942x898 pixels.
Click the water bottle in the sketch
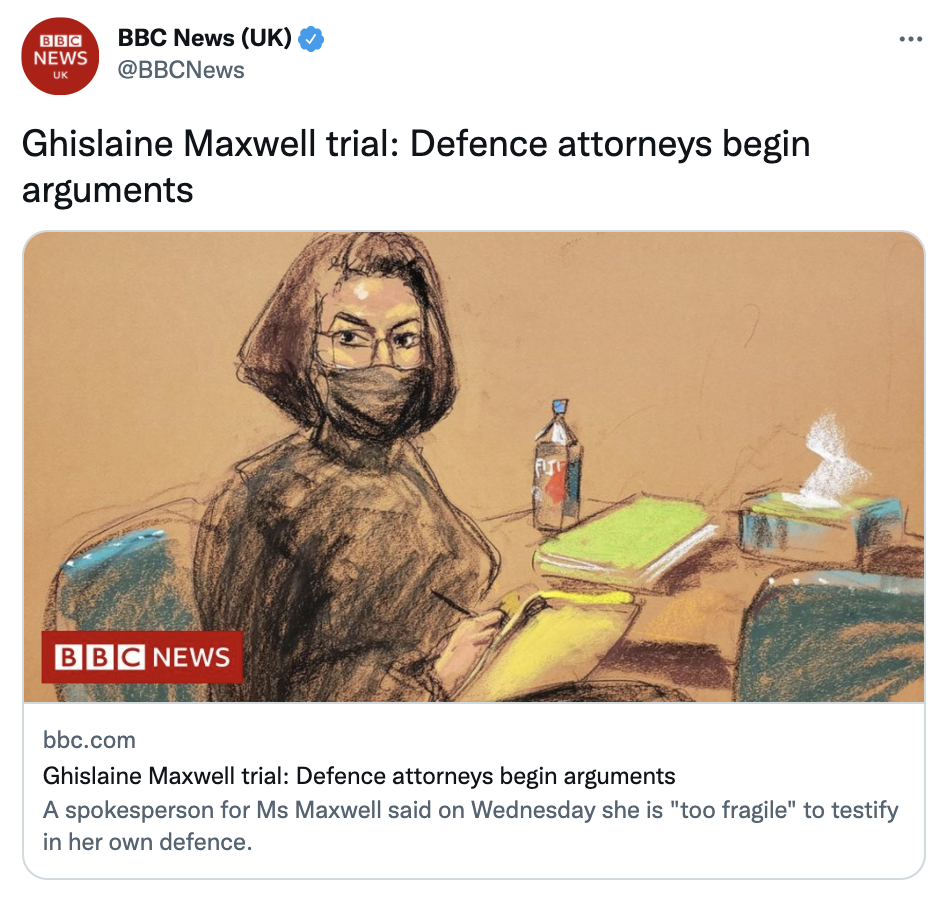(557, 466)
